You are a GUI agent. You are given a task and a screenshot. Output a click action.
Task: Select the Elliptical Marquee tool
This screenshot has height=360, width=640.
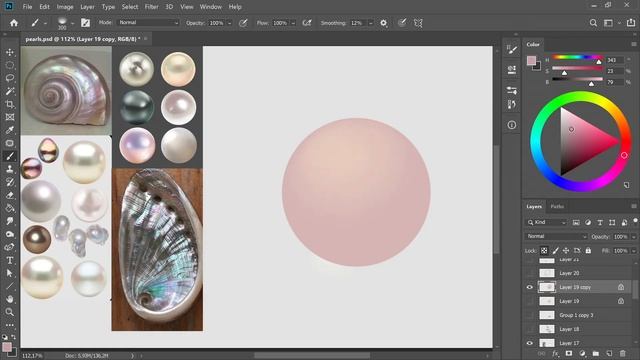tap(10, 65)
